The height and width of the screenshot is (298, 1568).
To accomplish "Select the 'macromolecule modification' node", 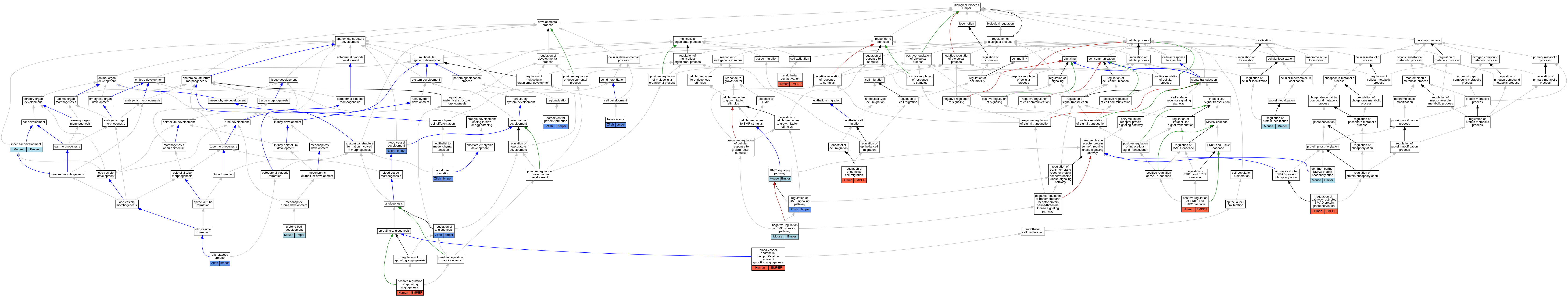I will (x=1404, y=101).
